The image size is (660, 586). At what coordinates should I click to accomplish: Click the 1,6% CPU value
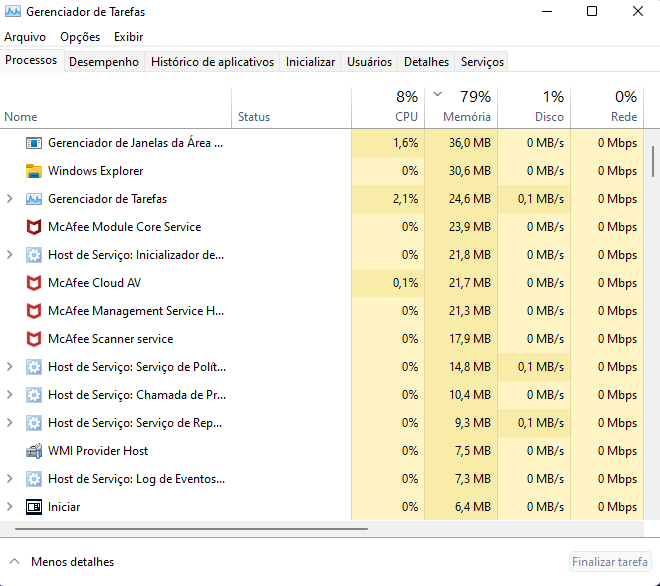405,143
